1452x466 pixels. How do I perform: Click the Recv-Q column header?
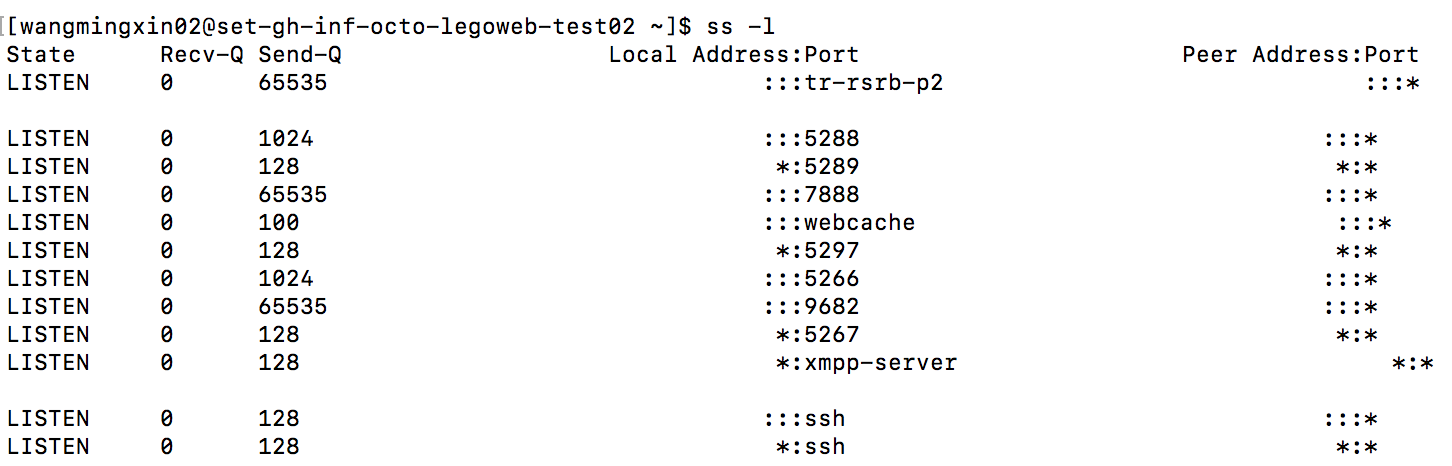coord(201,54)
